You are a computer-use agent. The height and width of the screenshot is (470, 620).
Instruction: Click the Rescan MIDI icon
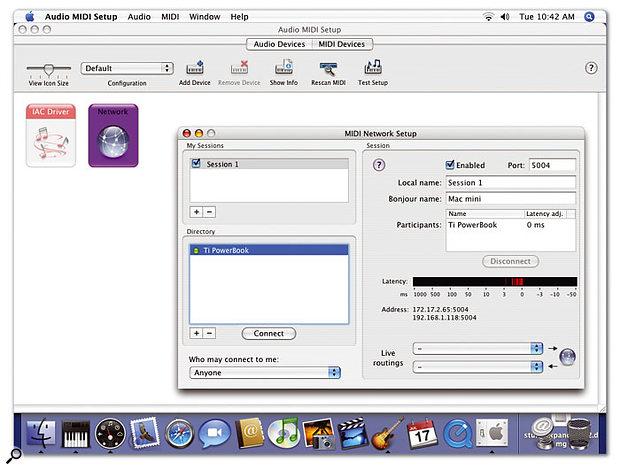click(x=328, y=69)
